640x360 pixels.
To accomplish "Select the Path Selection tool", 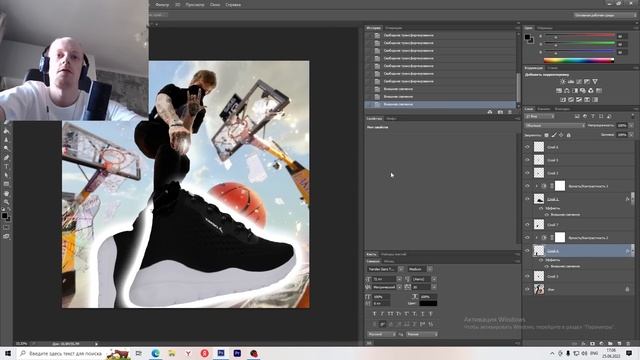I will 7,175.
